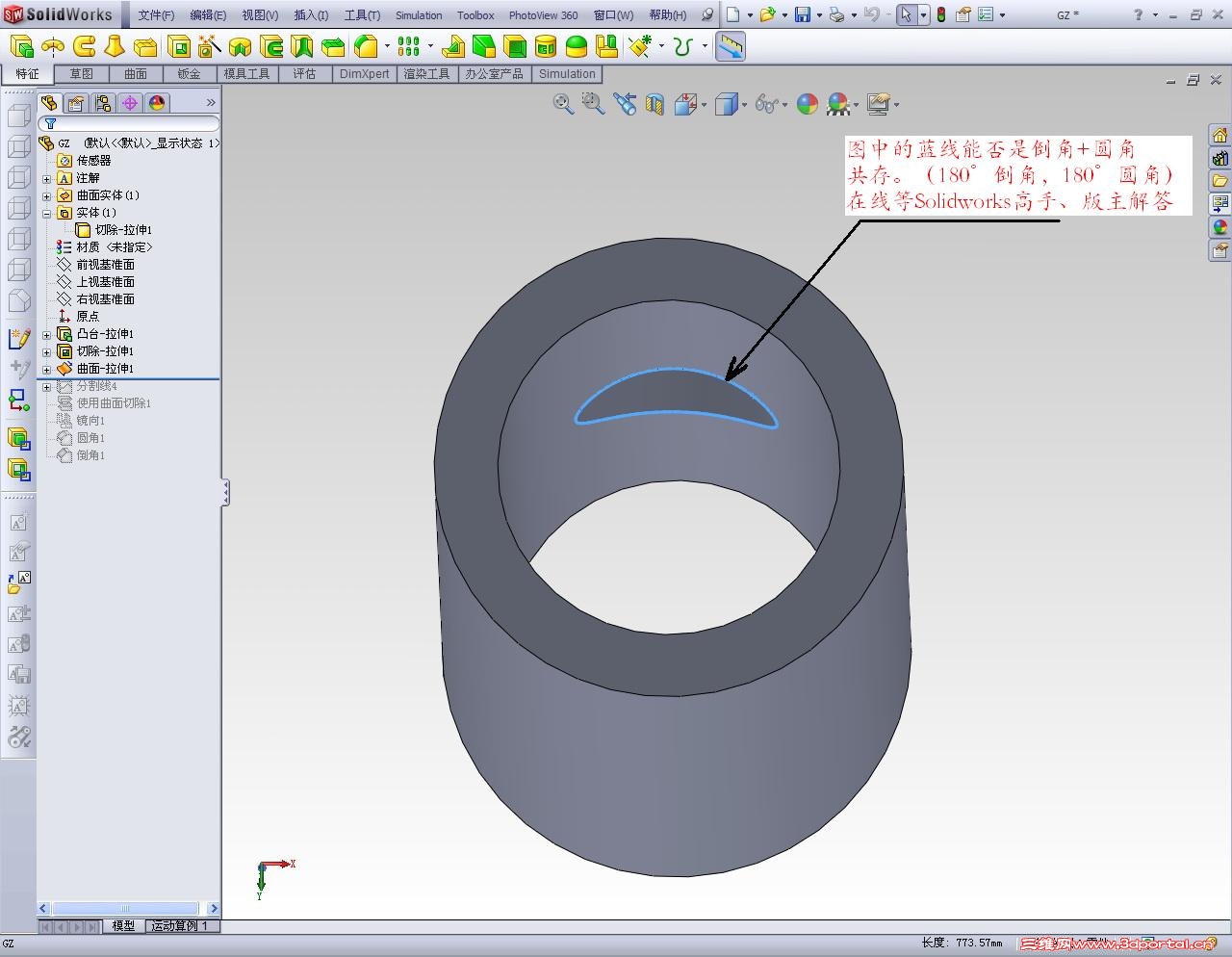Select 前视基准面 in the feature tree
The width and height of the screenshot is (1232, 957).
[105, 265]
